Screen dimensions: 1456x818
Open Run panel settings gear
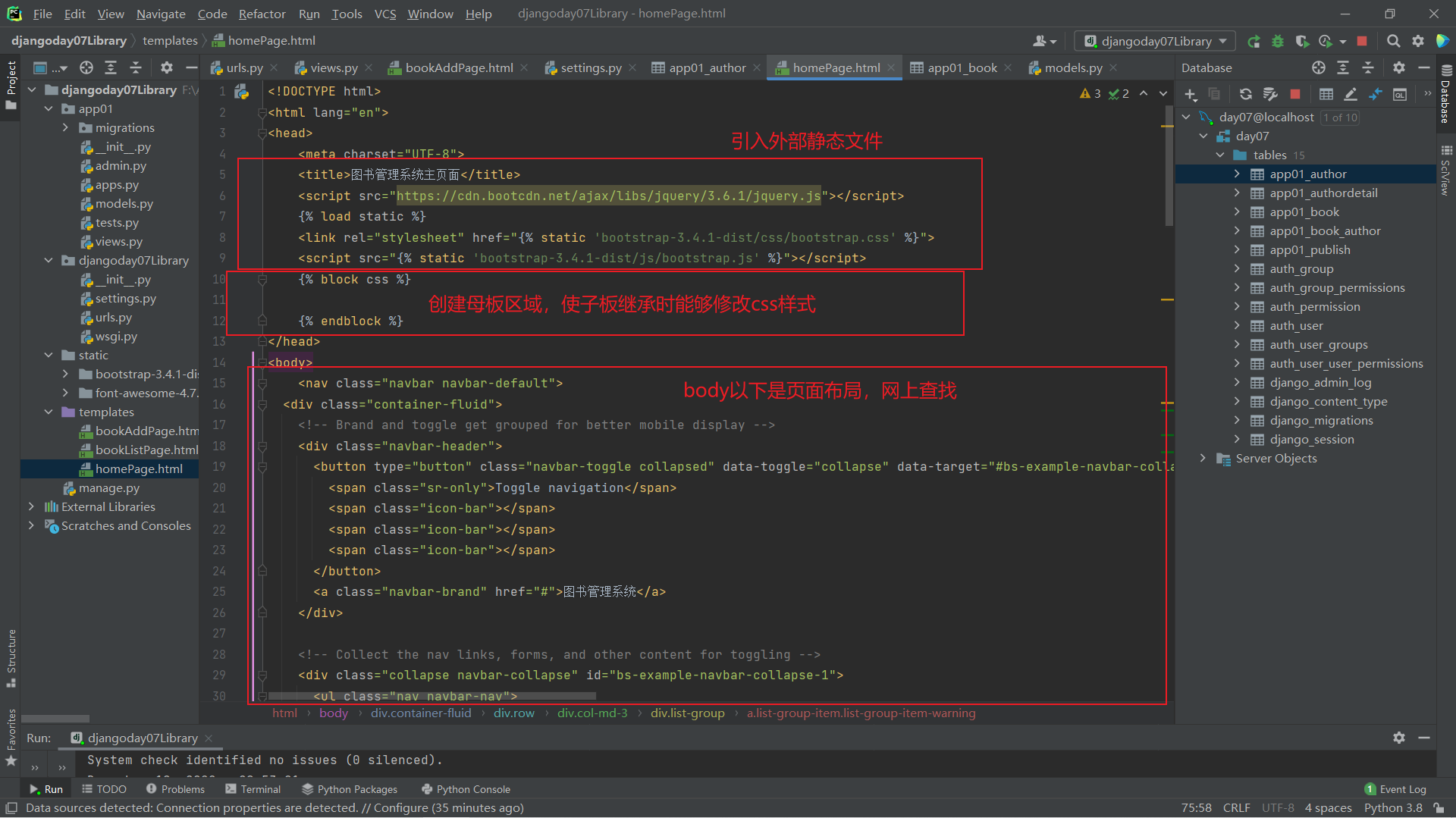click(x=1399, y=738)
